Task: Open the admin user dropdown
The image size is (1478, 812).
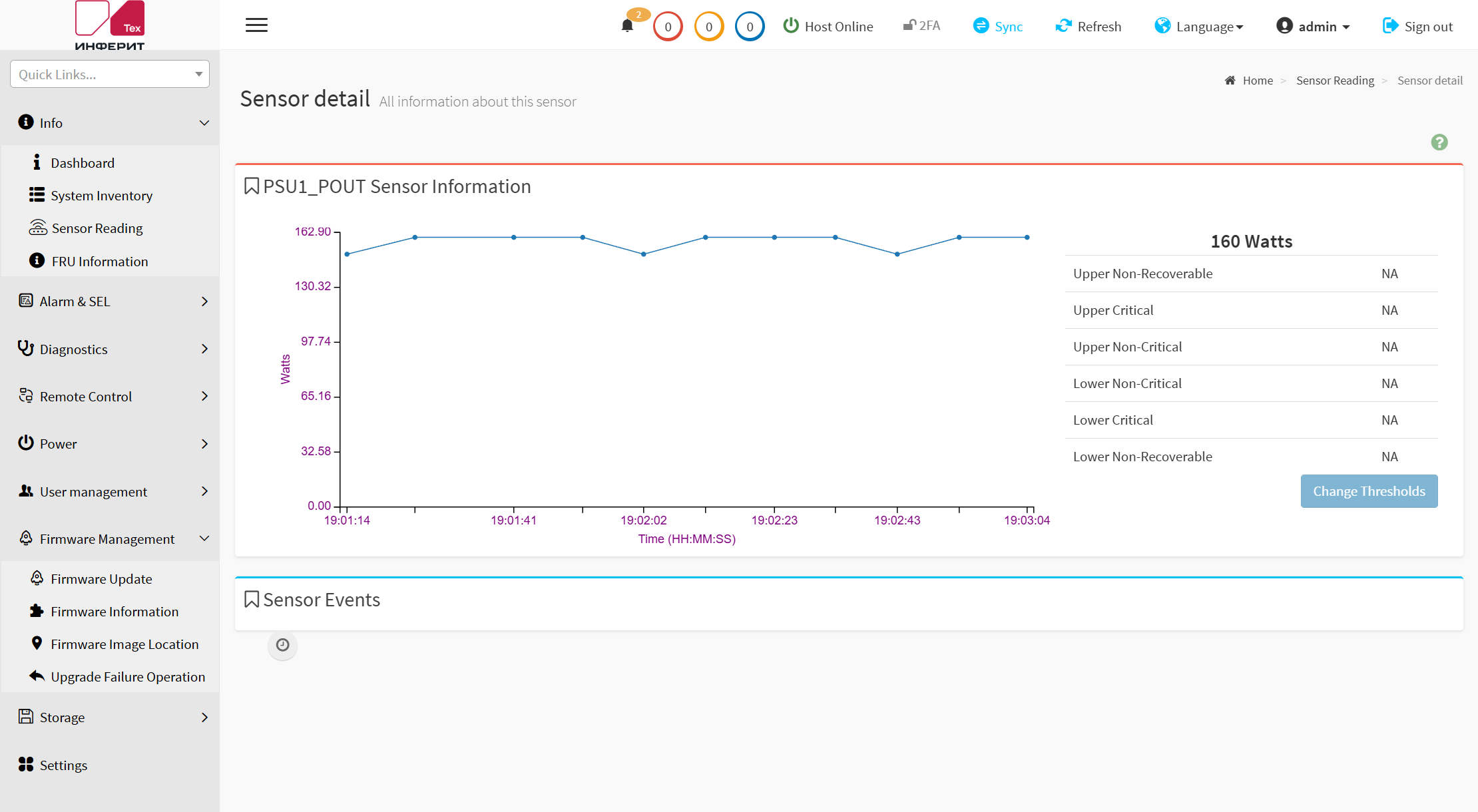Action: 1313,26
